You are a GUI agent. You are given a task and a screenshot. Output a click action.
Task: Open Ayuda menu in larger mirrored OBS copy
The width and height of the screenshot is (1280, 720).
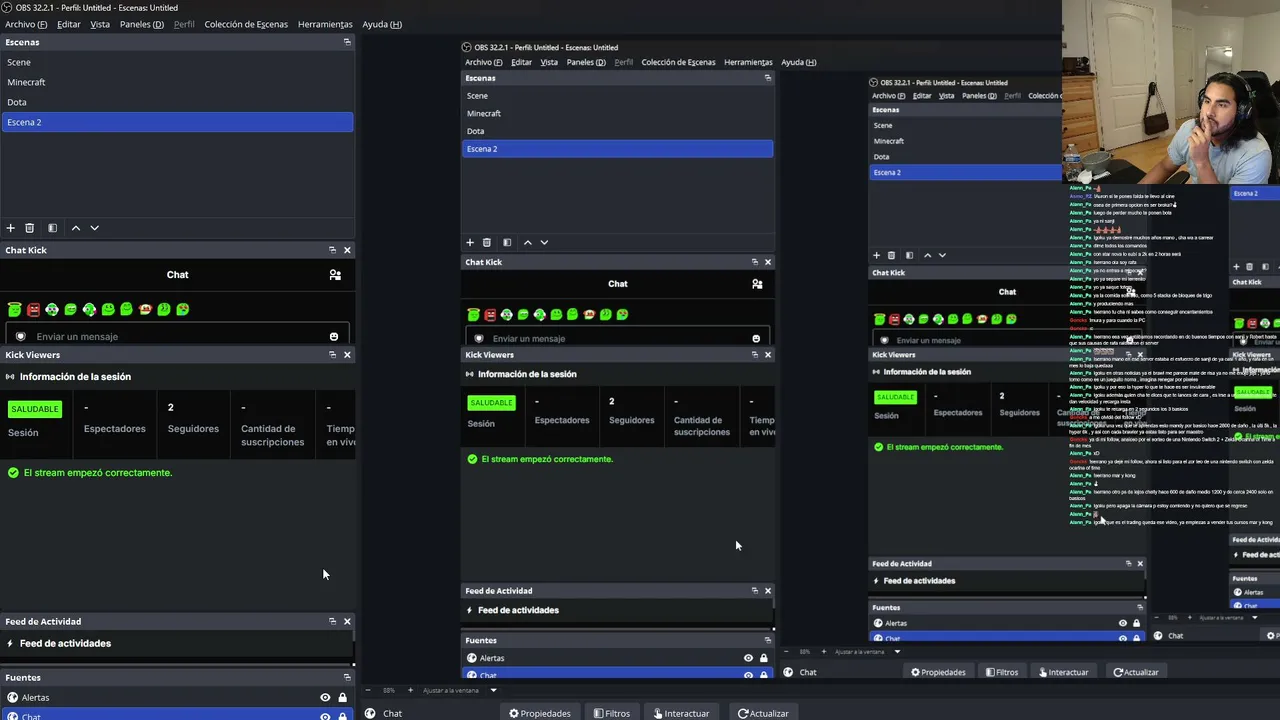click(x=799, y=62)
